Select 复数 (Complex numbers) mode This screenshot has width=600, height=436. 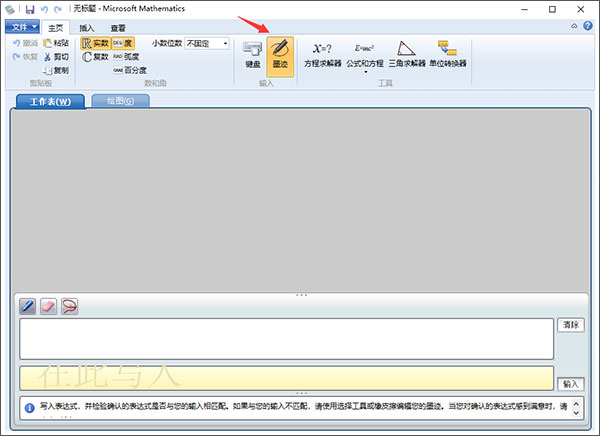tap(96, 57)
